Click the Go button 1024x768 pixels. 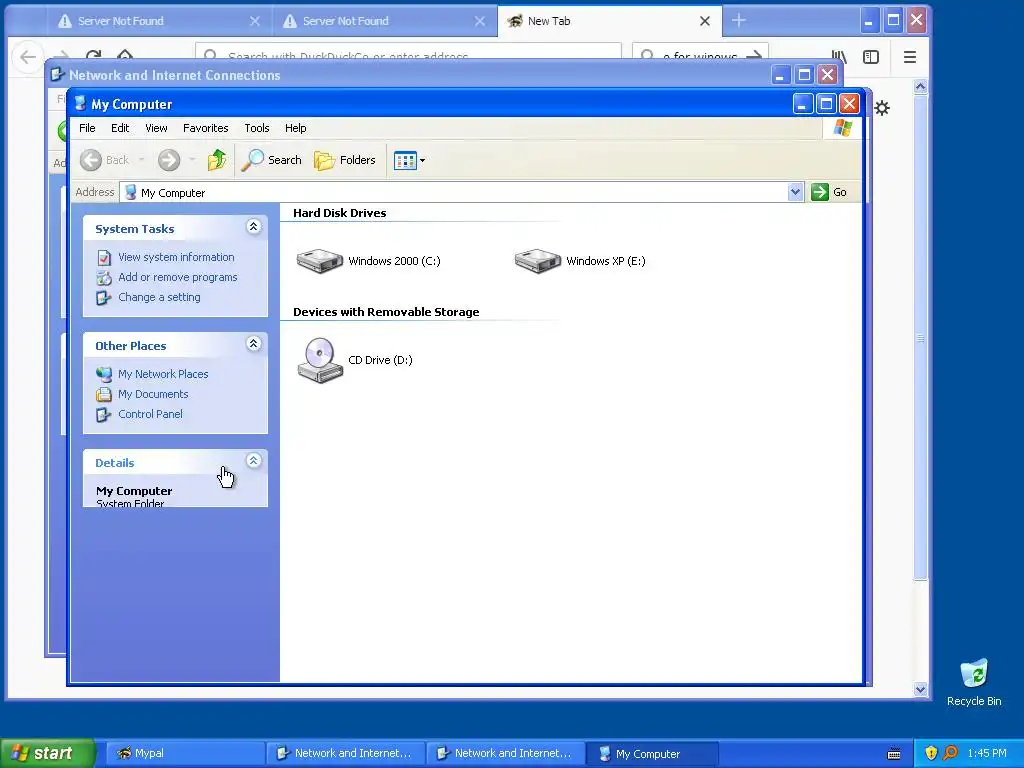[x=829, y=192]
